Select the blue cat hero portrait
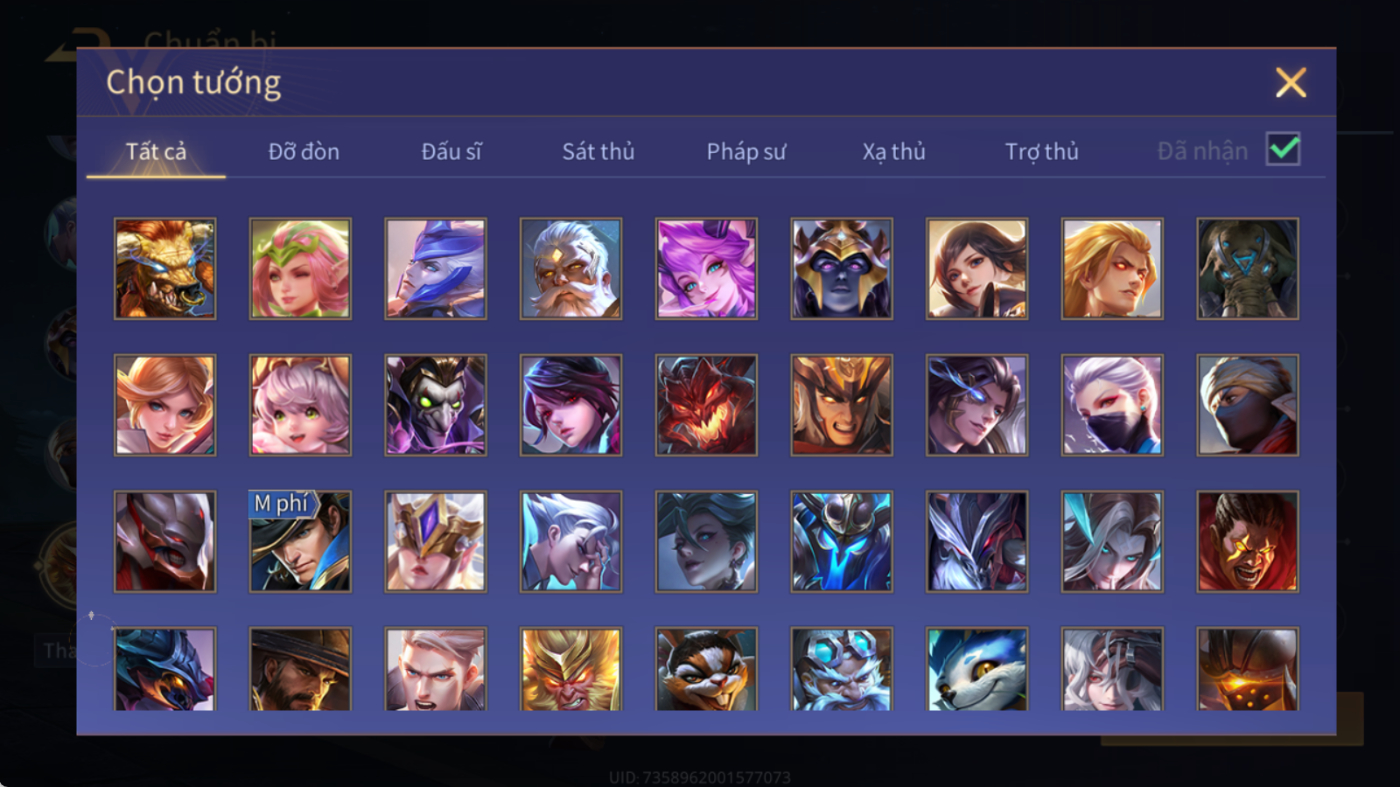Viewport: 1400px width, 787px height. coord(977,669)
